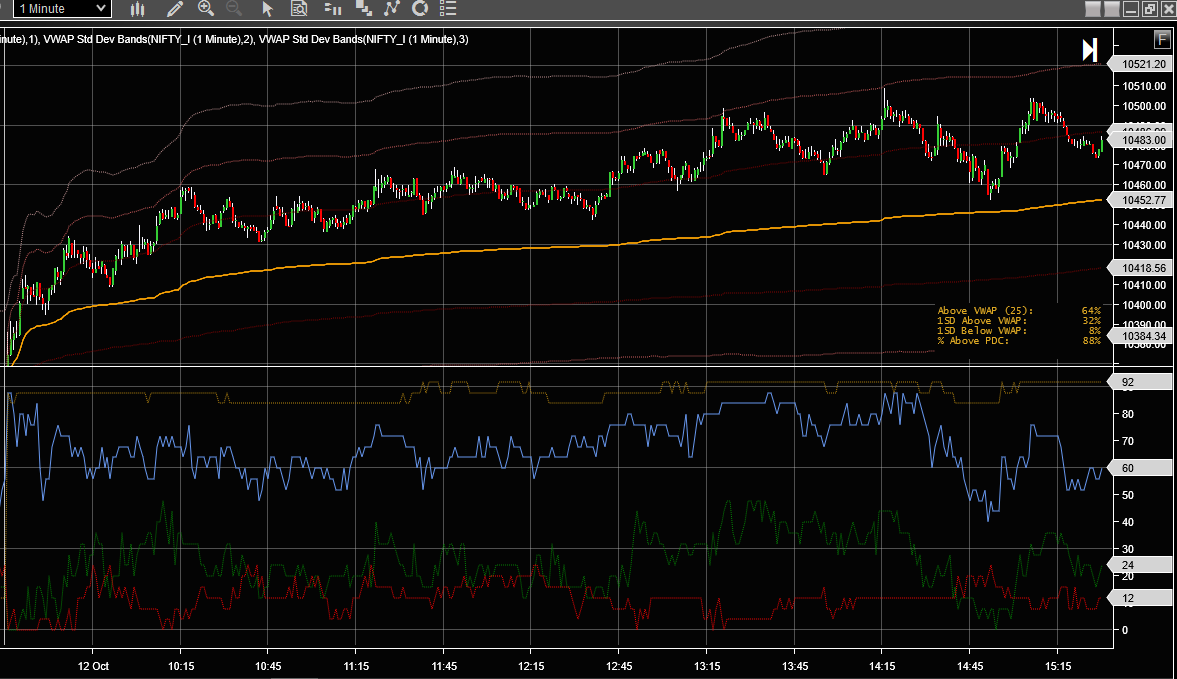Select the 10521.20 price marker
Image resolution: width=1177 pixels, height=679 pixels.
click(x=1141, y=65)
